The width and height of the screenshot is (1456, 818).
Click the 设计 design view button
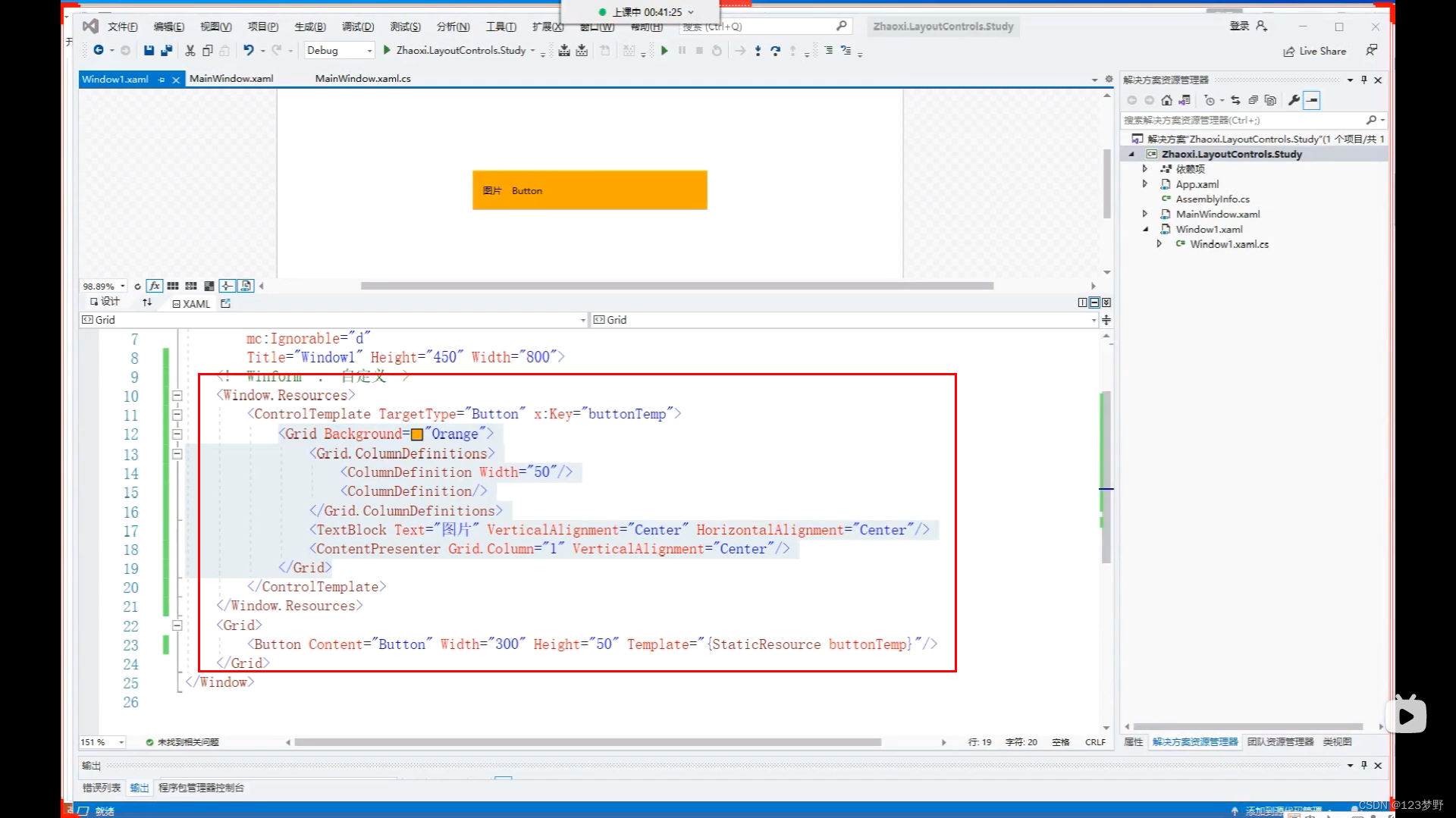click(105, 302)
